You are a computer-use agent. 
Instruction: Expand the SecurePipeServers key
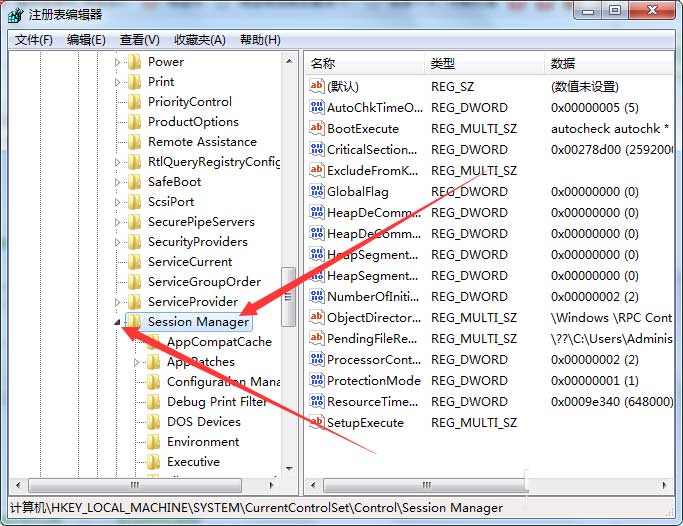coord(117,223)
